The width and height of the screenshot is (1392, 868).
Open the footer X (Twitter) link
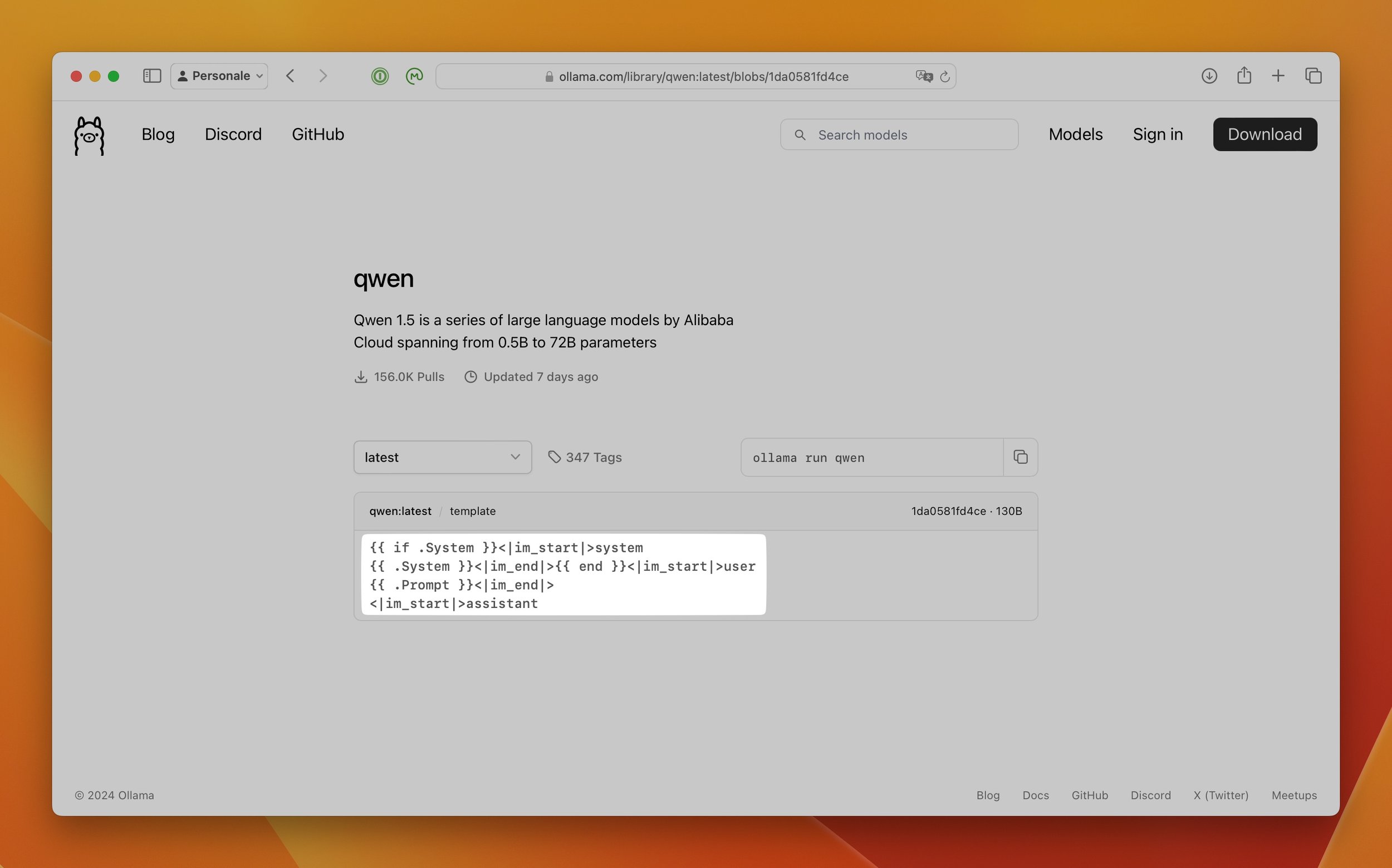(1221, 795)
